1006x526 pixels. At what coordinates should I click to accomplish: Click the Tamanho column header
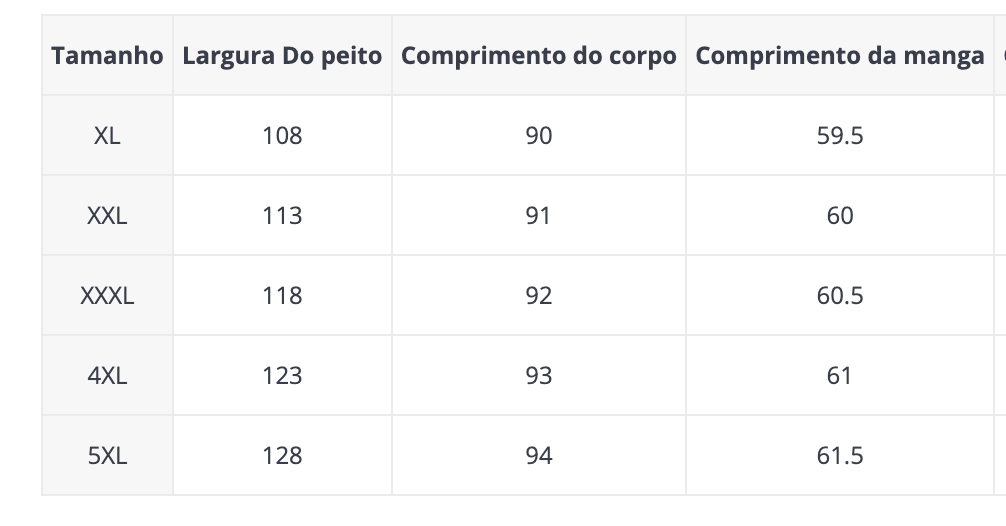click(x=107, y=56)
